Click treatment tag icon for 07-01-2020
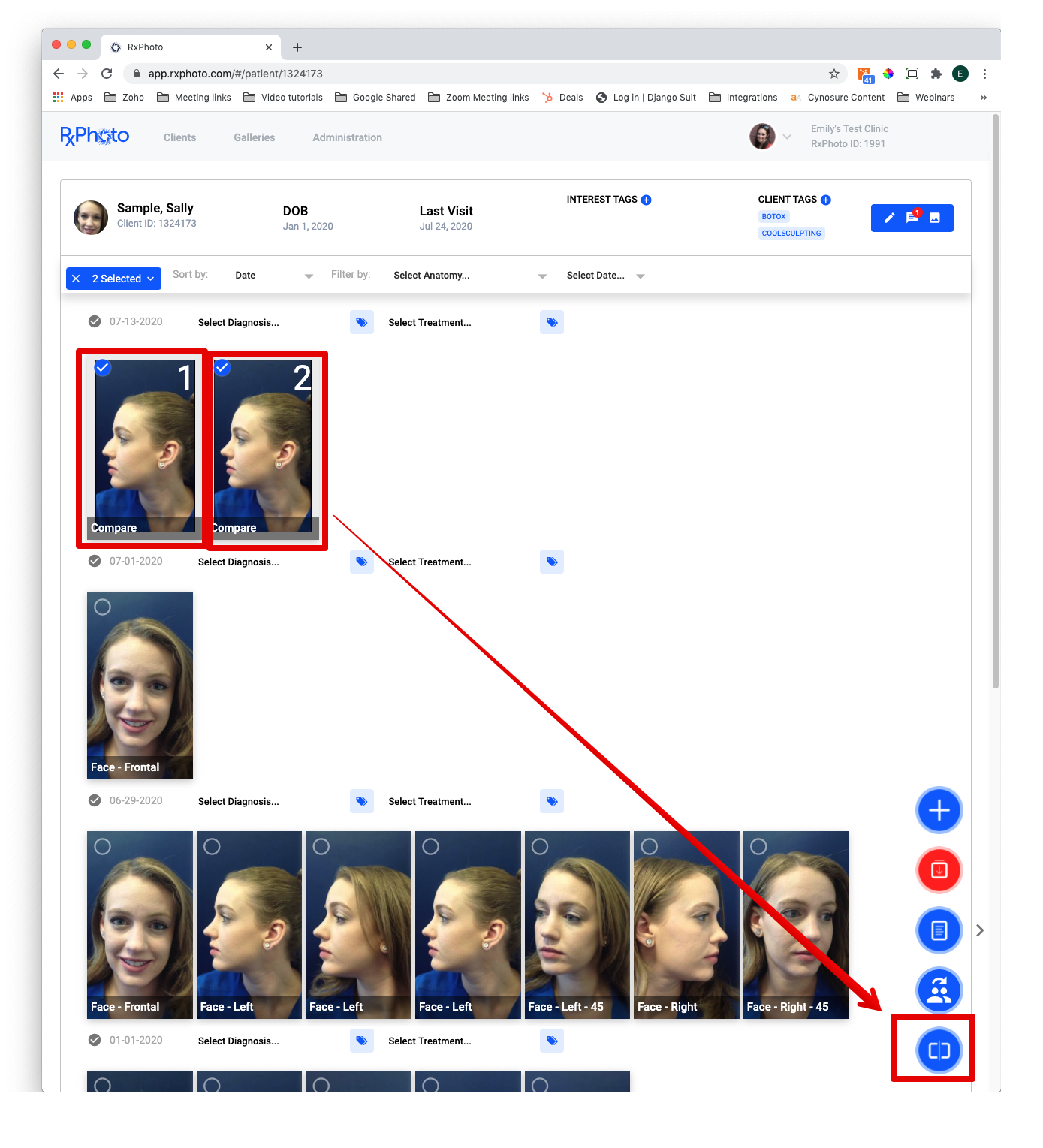Image resolution: width=1043 pixels, height=1148 pixels. click(x=552, y=562)
